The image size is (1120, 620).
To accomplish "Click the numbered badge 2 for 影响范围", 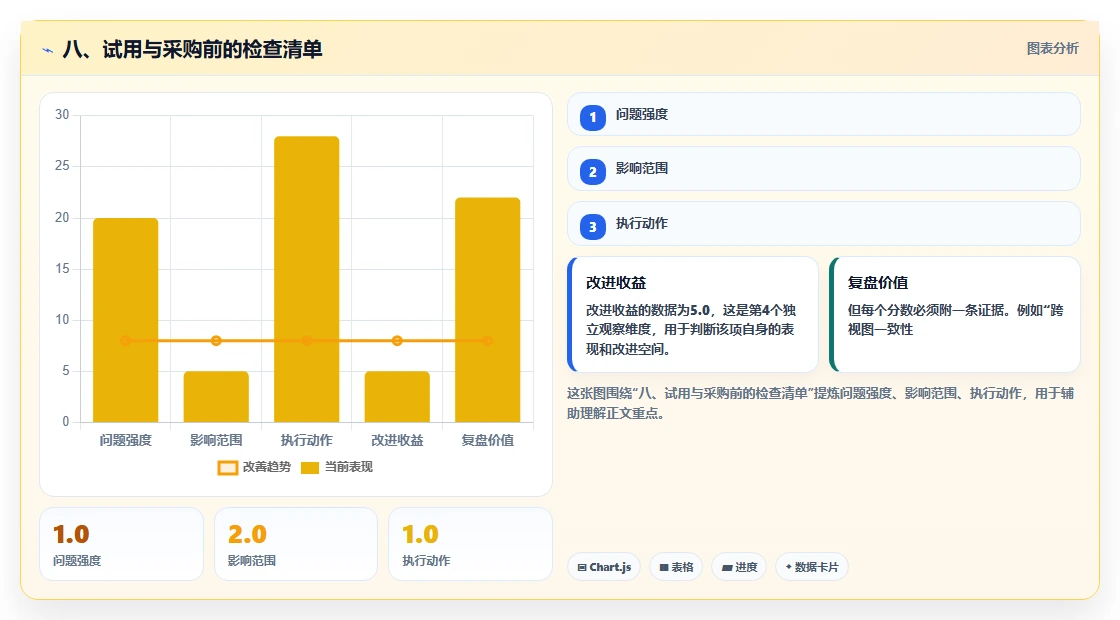I will pyautogui.click(x=592, y=171).
